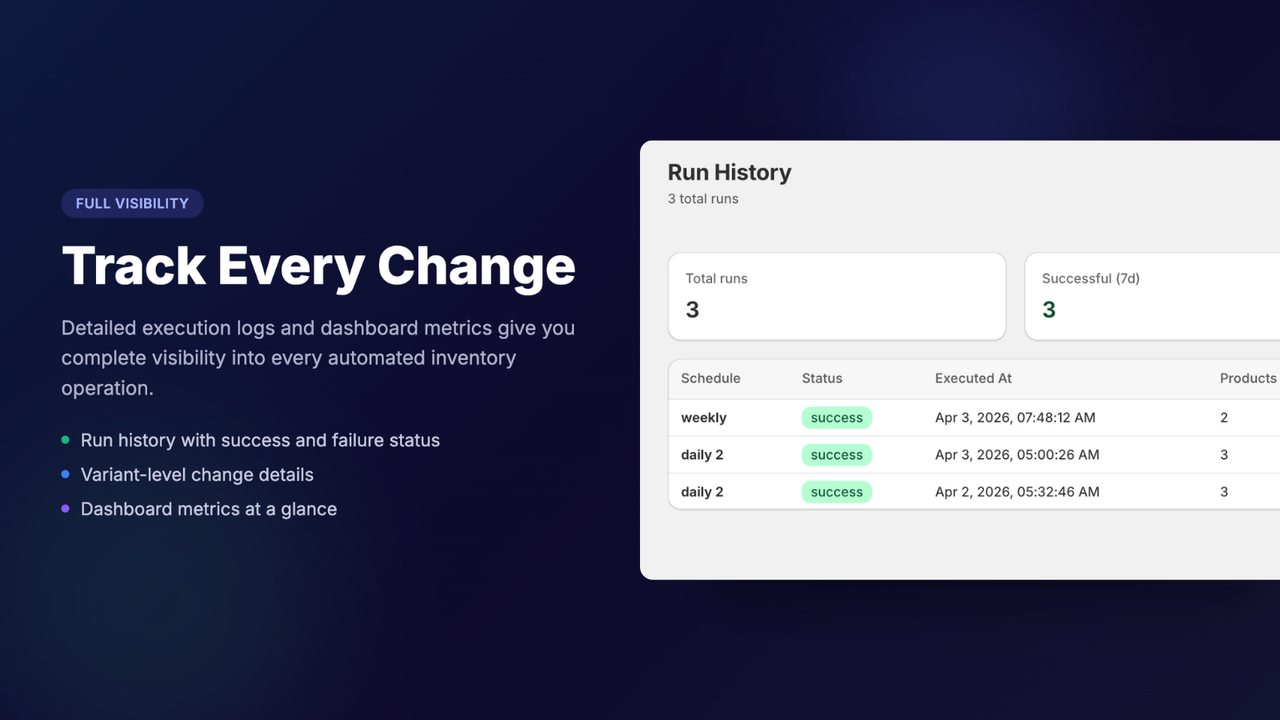1280x720 pixels.
Task: Click the Run History title
Action: pyautogui.click(x=729, y=173)
